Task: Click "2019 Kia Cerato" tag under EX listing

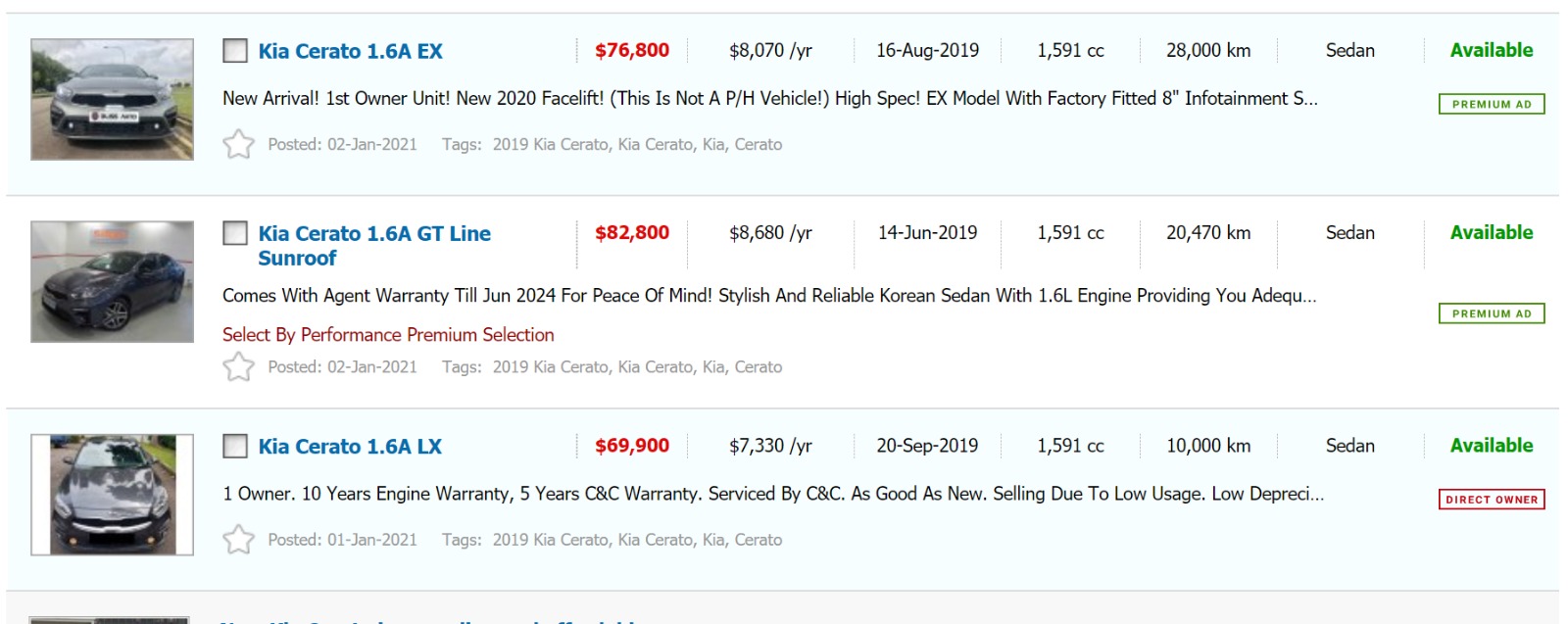Action: click(550, 145)
